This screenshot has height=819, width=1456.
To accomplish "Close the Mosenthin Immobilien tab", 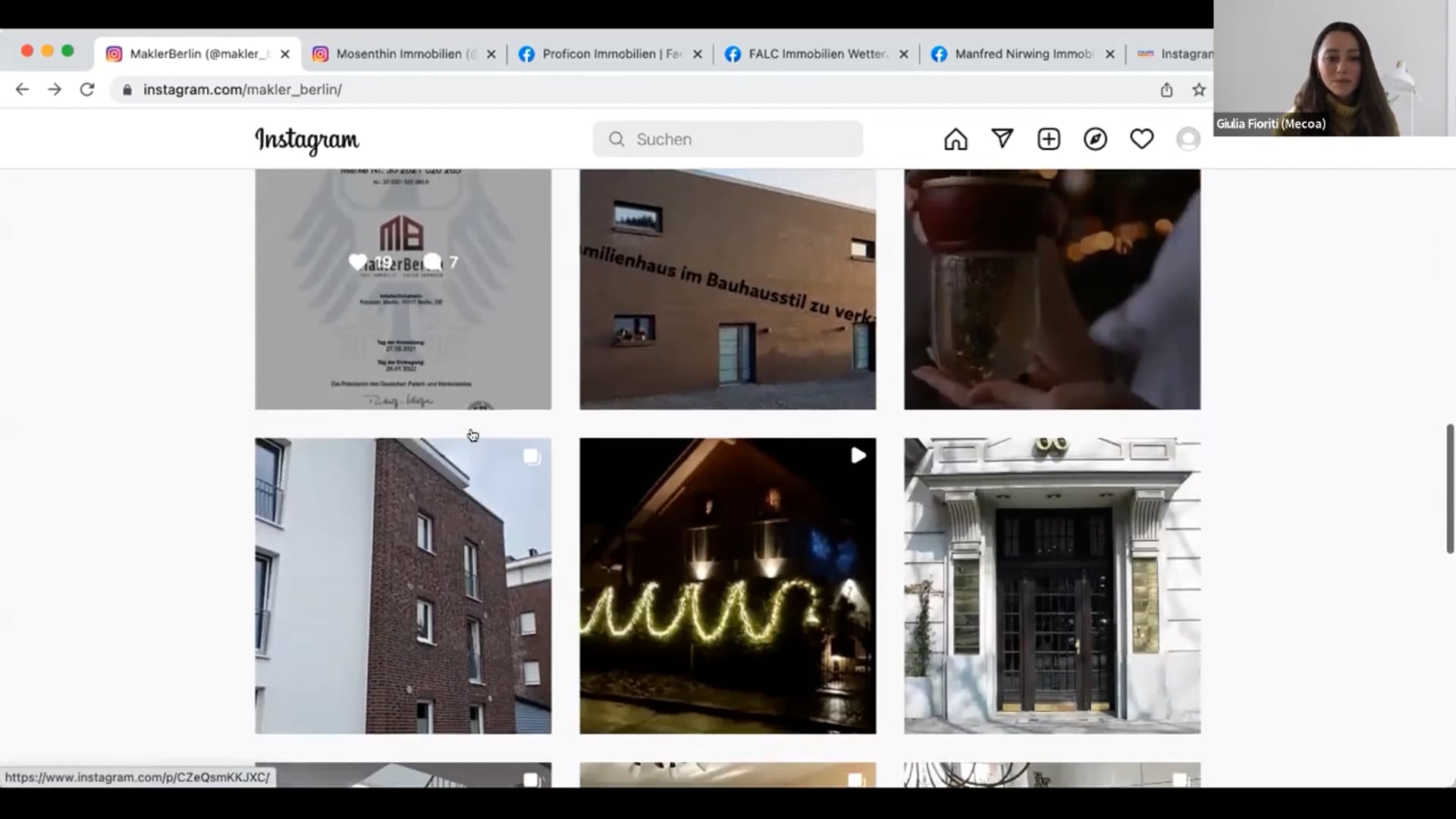I will 491,54.
